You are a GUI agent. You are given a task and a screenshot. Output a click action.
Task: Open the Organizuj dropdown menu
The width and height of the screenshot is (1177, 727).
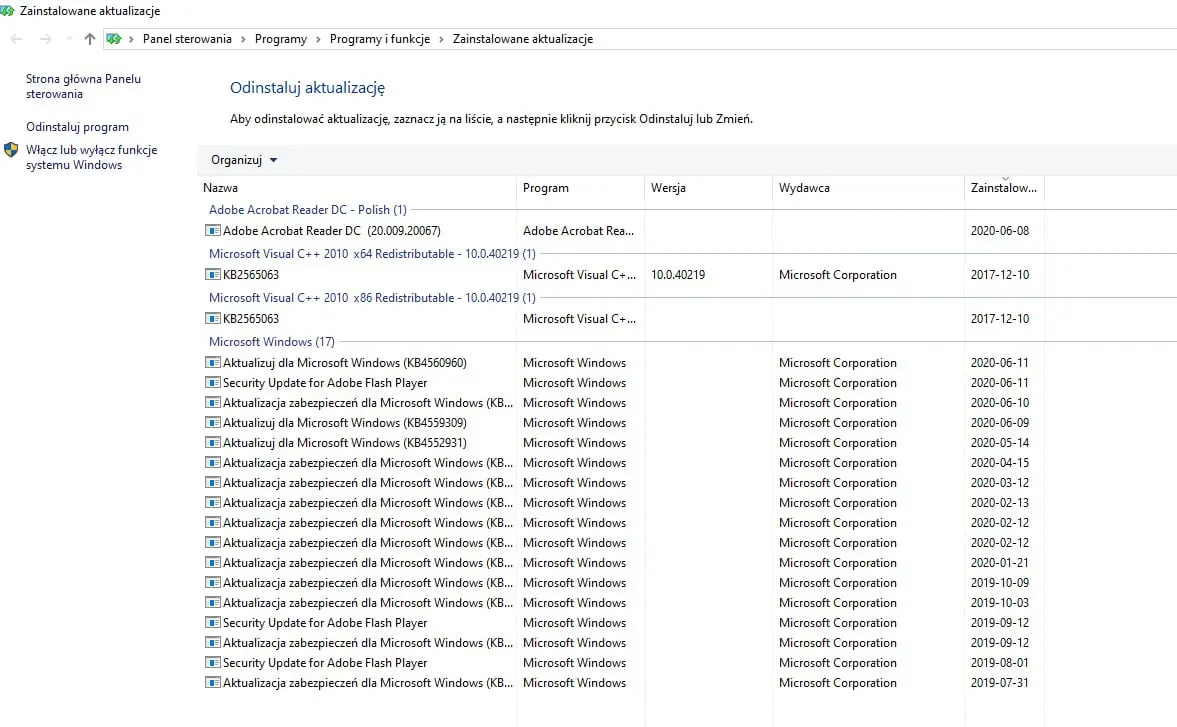(244, 160)
